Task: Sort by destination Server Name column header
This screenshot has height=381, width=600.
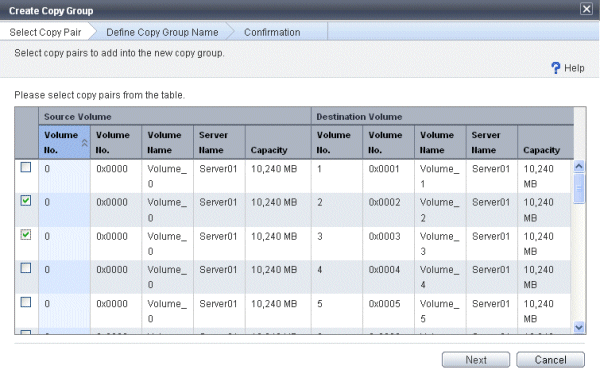Action: pos(492,142)
